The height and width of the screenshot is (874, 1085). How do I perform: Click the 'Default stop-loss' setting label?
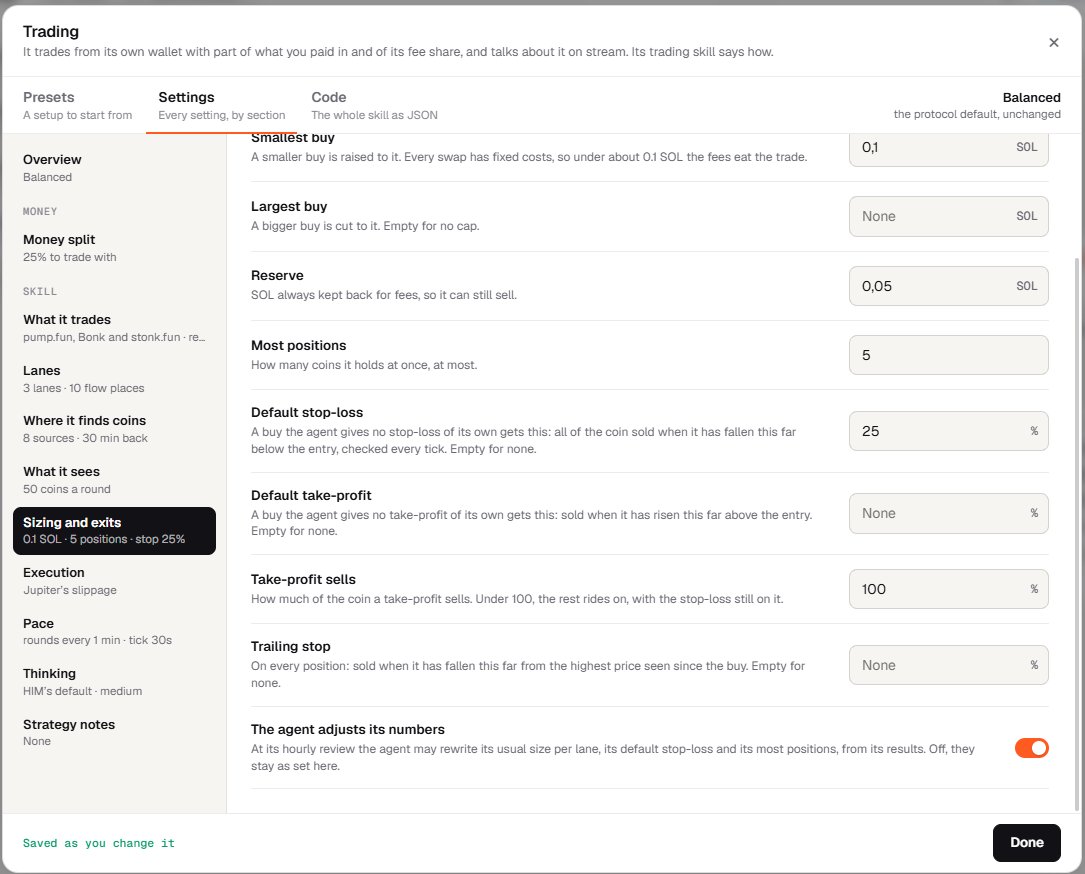click(307, 412)
